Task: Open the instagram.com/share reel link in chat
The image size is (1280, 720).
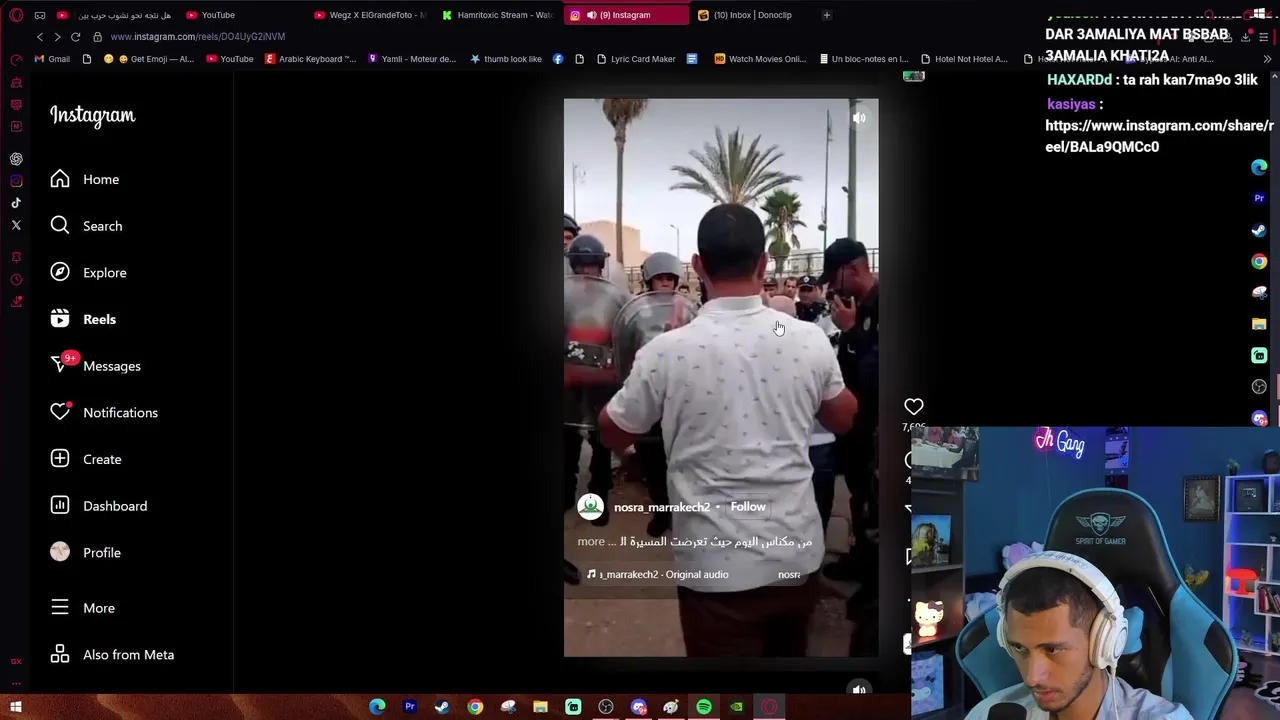Action: point(1160,136)
